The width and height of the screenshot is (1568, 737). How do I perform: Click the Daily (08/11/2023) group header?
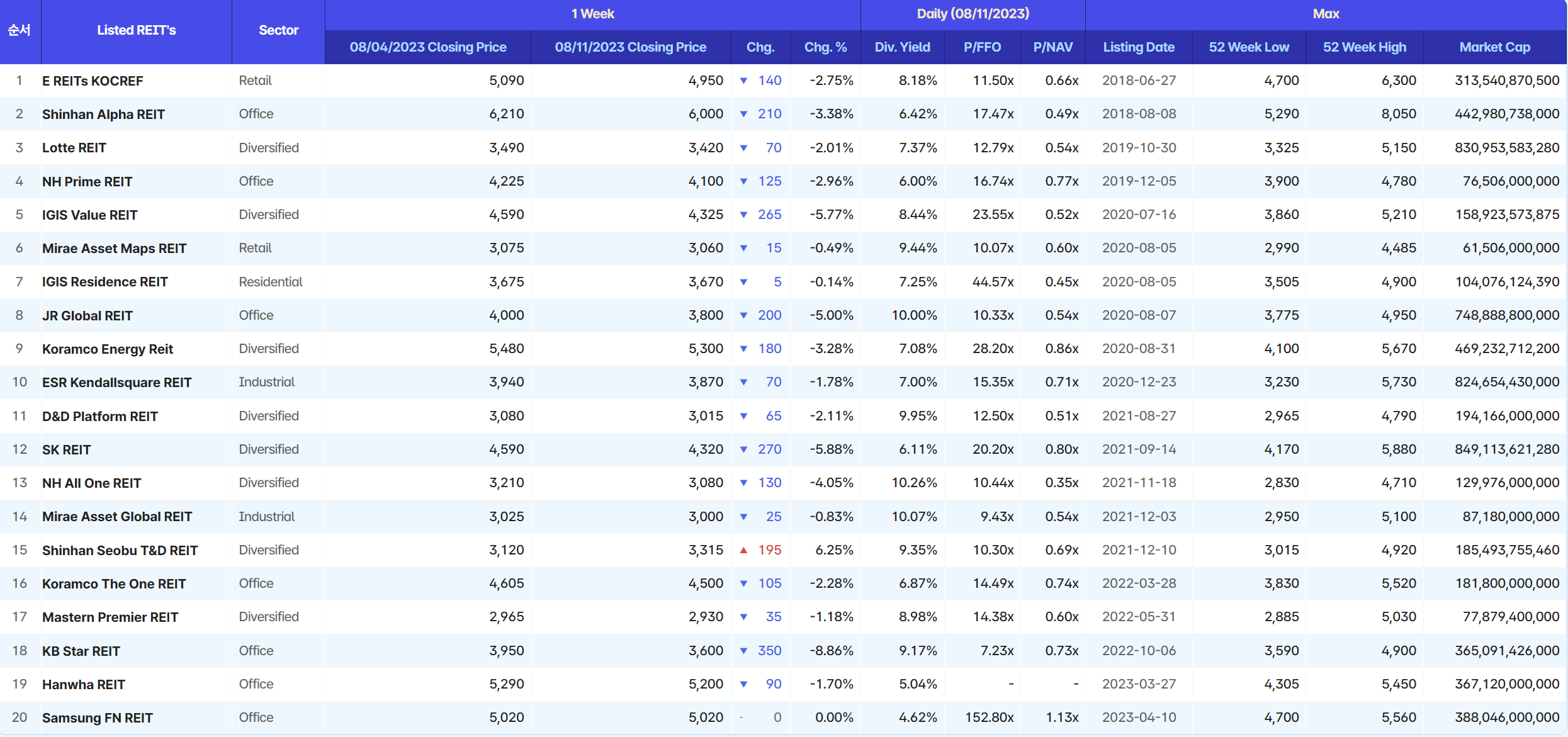click(973, 14)
